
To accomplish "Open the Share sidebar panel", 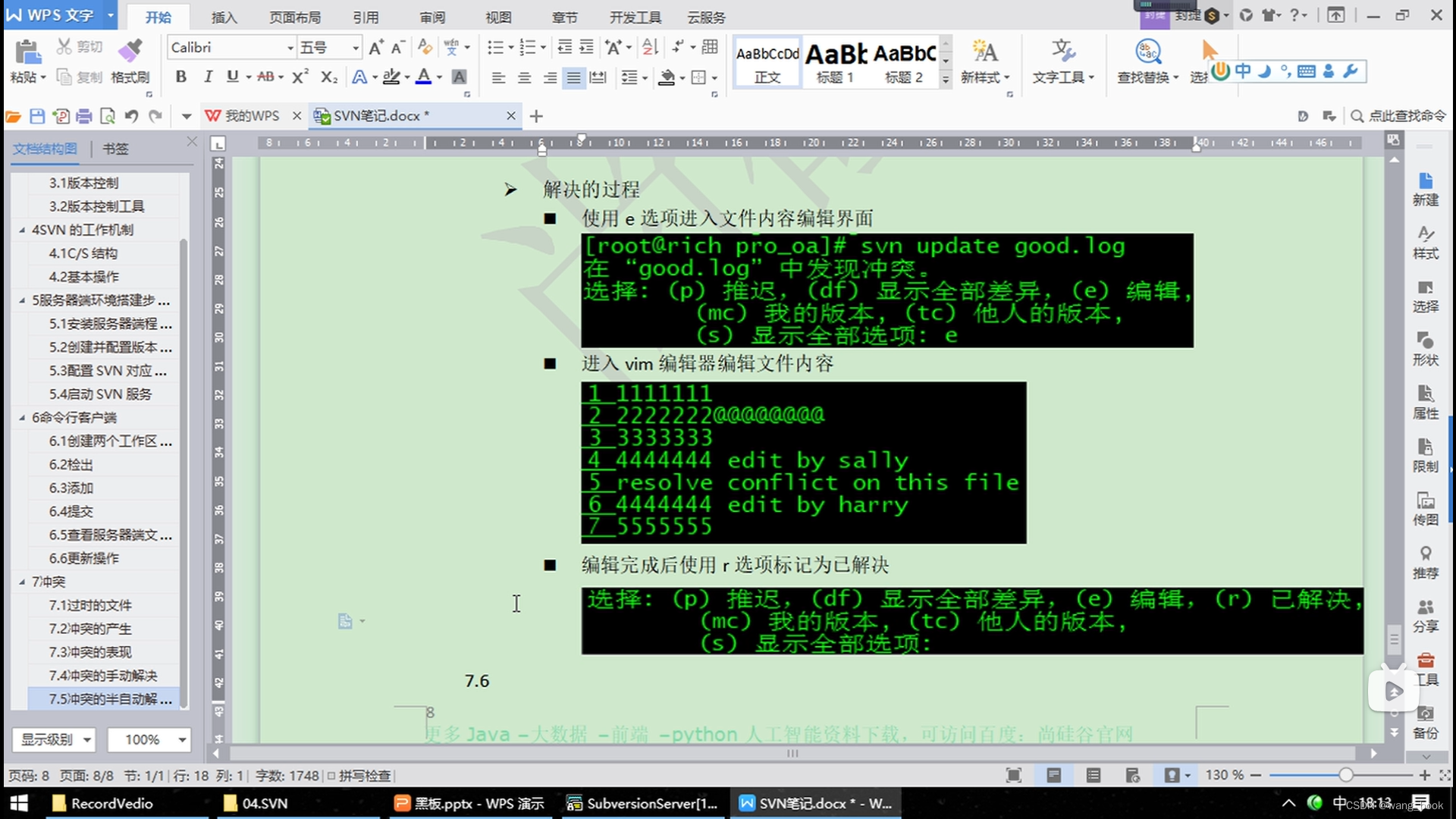I will (1425, 616).
